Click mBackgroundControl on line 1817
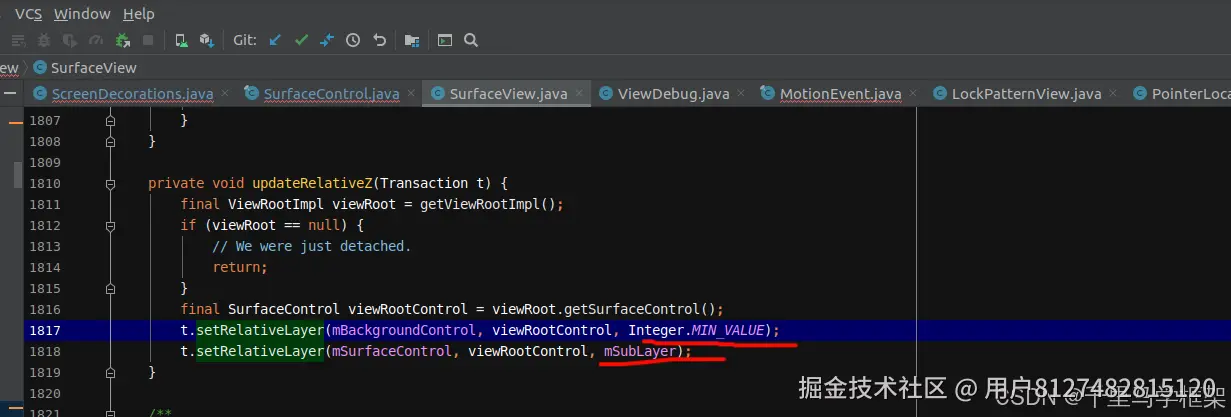The image size is (1231, 417). pos(403,330)
